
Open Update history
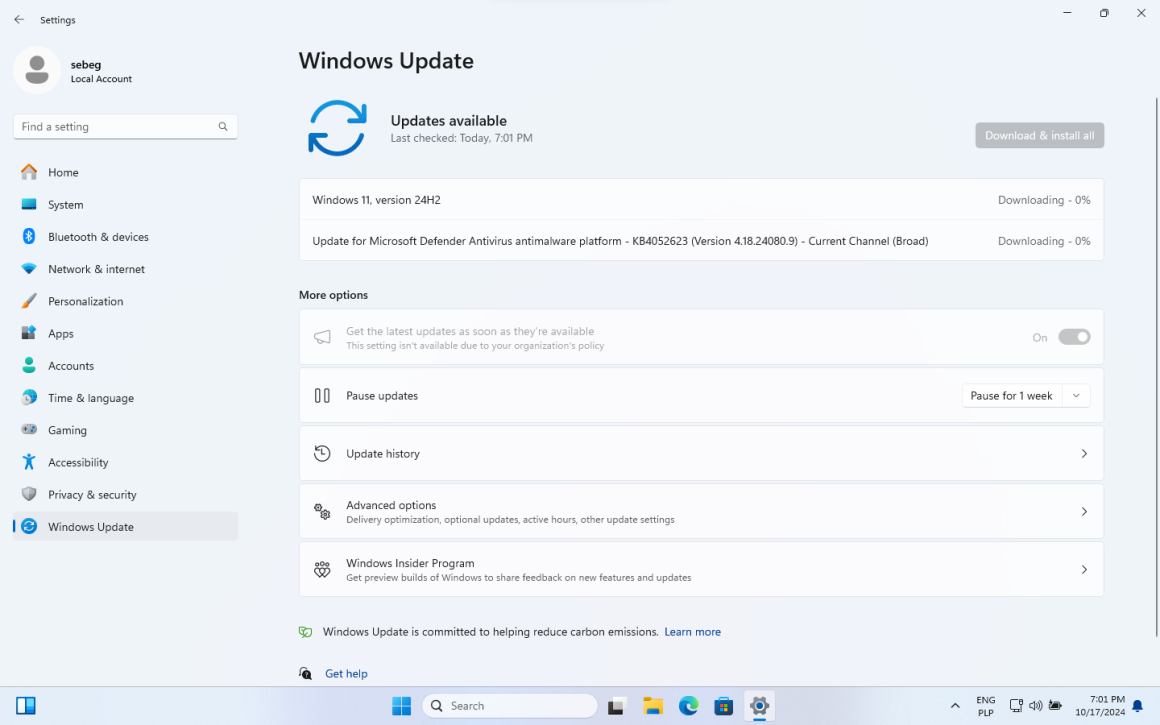(x=701, y=453)
